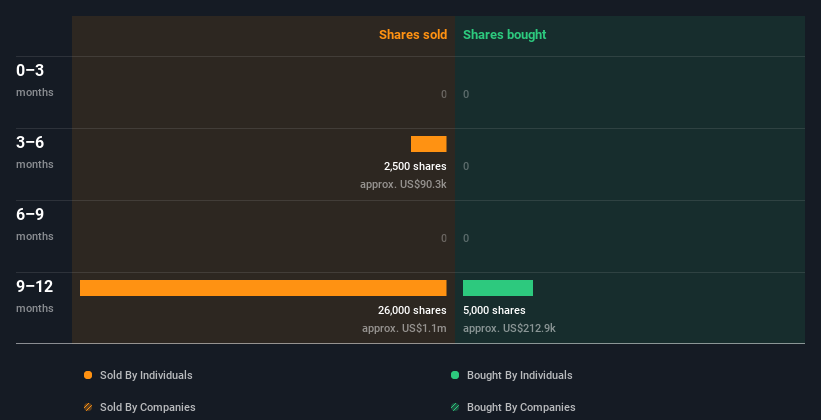This screenshot has height=420, width=821.
Task: Select the green 5,000 shares bought bar
Action: pos(498,288)
